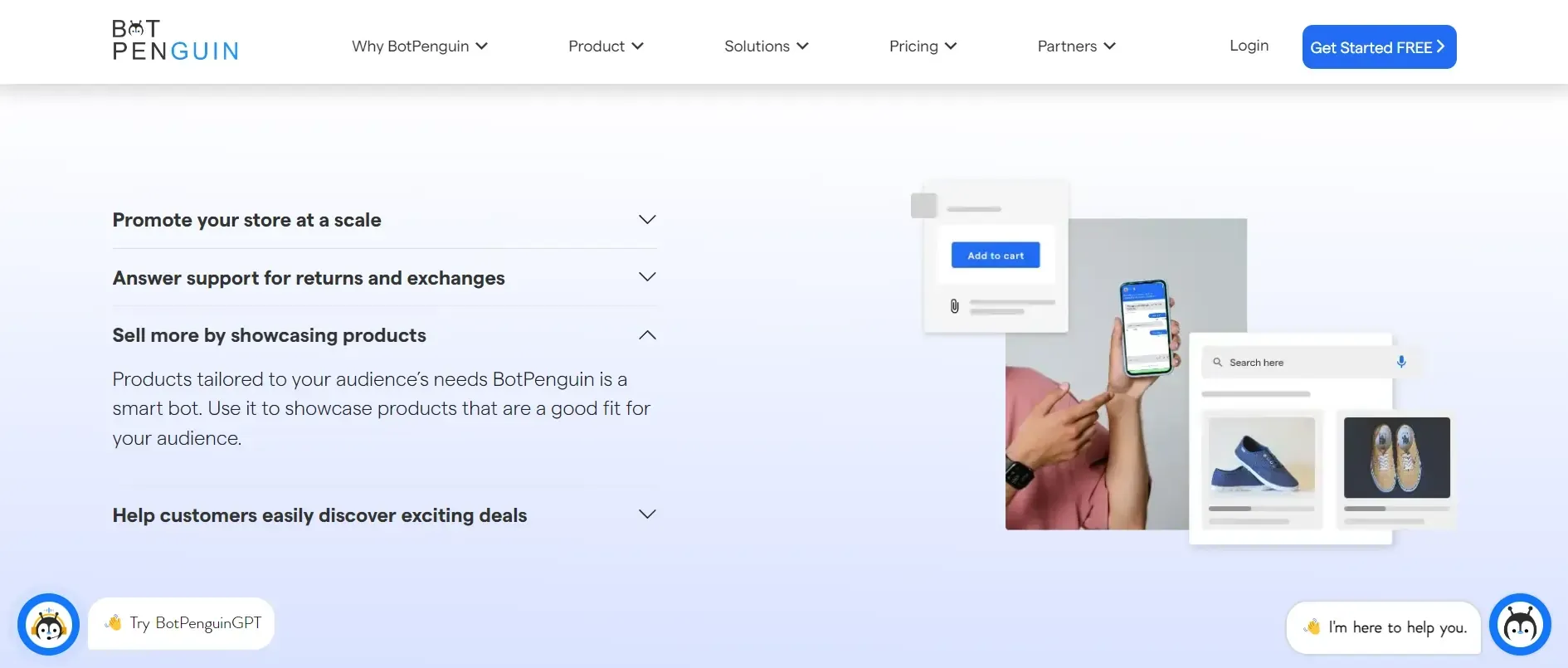Collapse Sell more by showcasing products
Screen dimensions: 1568x668
pos(385,335)
